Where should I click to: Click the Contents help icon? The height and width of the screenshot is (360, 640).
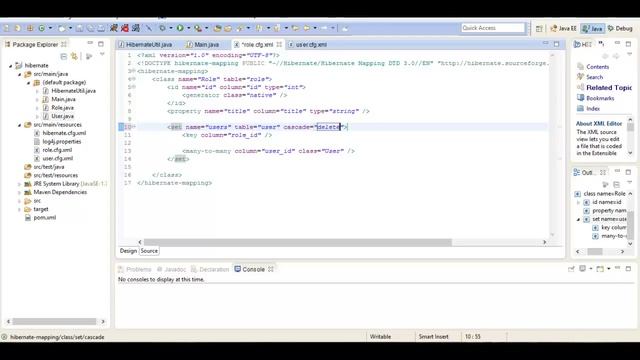(x=580, y=67)
